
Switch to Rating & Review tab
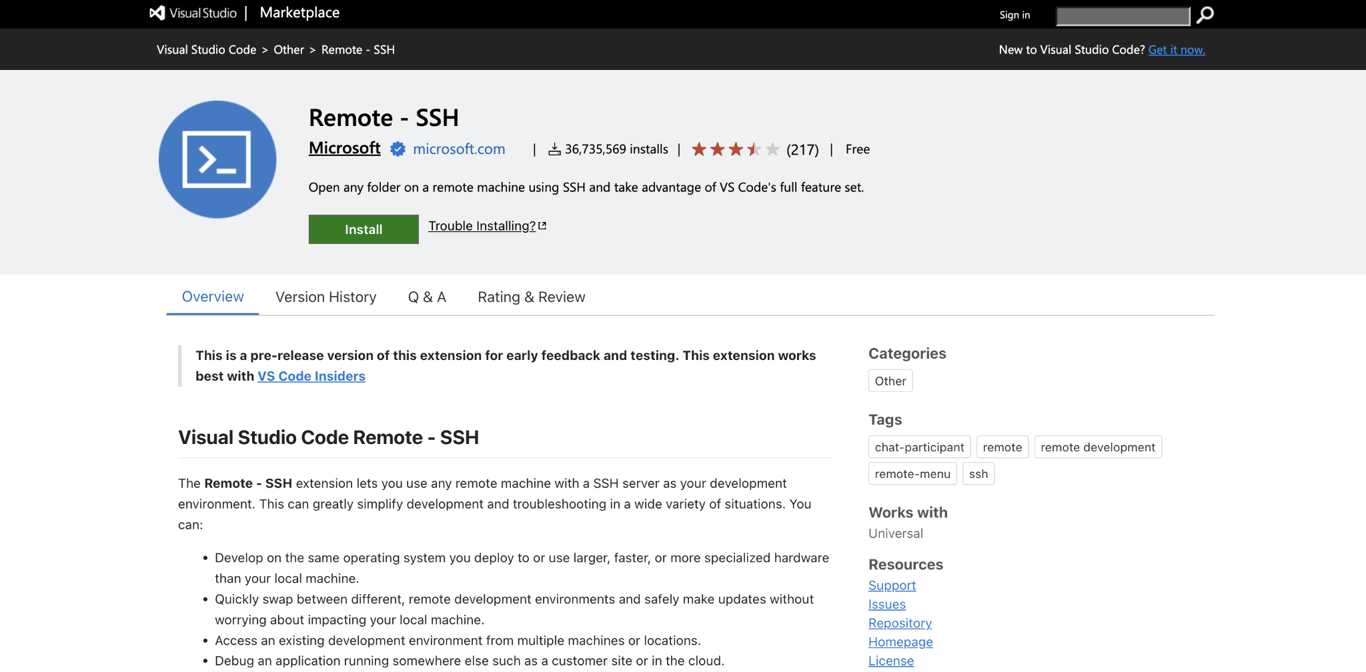(x=531, y=297)
